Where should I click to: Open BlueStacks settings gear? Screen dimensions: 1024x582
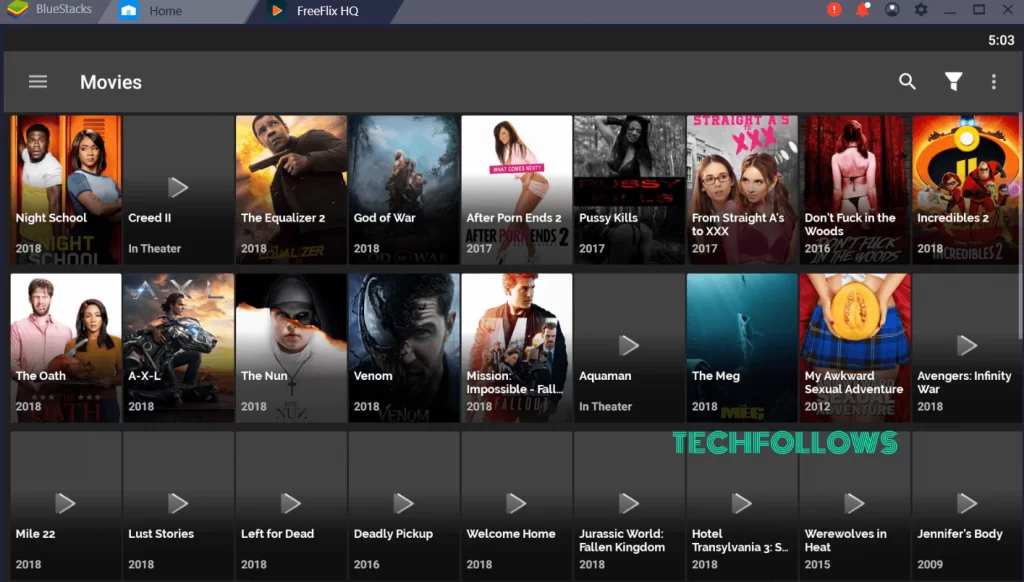click(921, 10)
